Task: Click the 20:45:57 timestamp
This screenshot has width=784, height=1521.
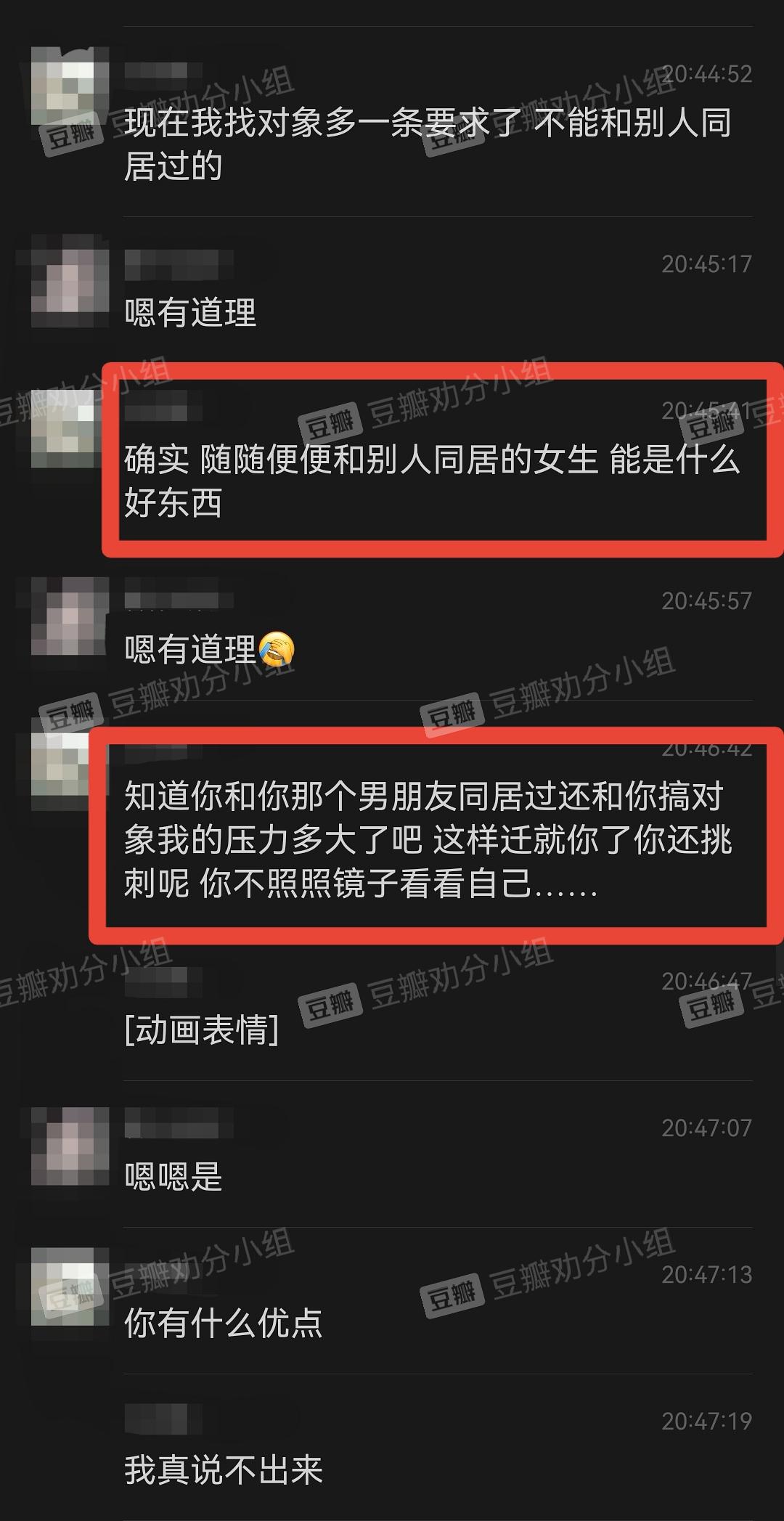Action: (706, 600)
